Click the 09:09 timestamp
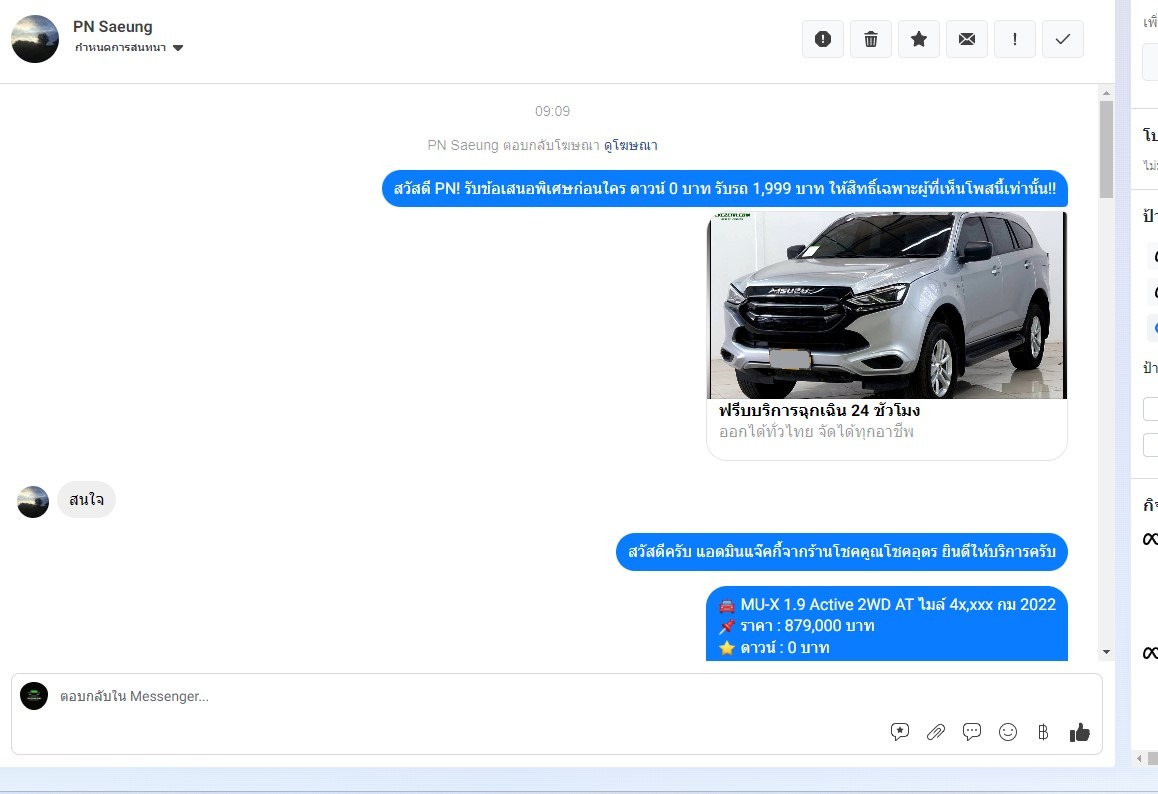 tap(552, 112)
